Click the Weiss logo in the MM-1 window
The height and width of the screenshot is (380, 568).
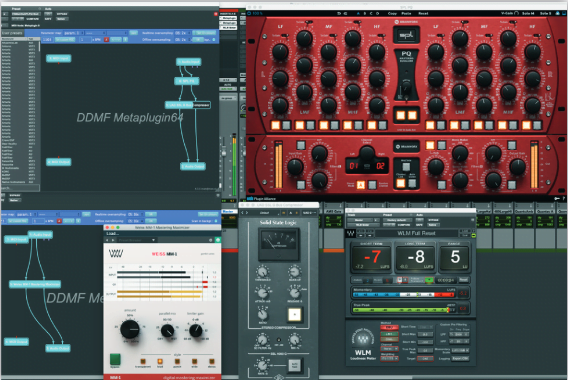pos(116,253)
